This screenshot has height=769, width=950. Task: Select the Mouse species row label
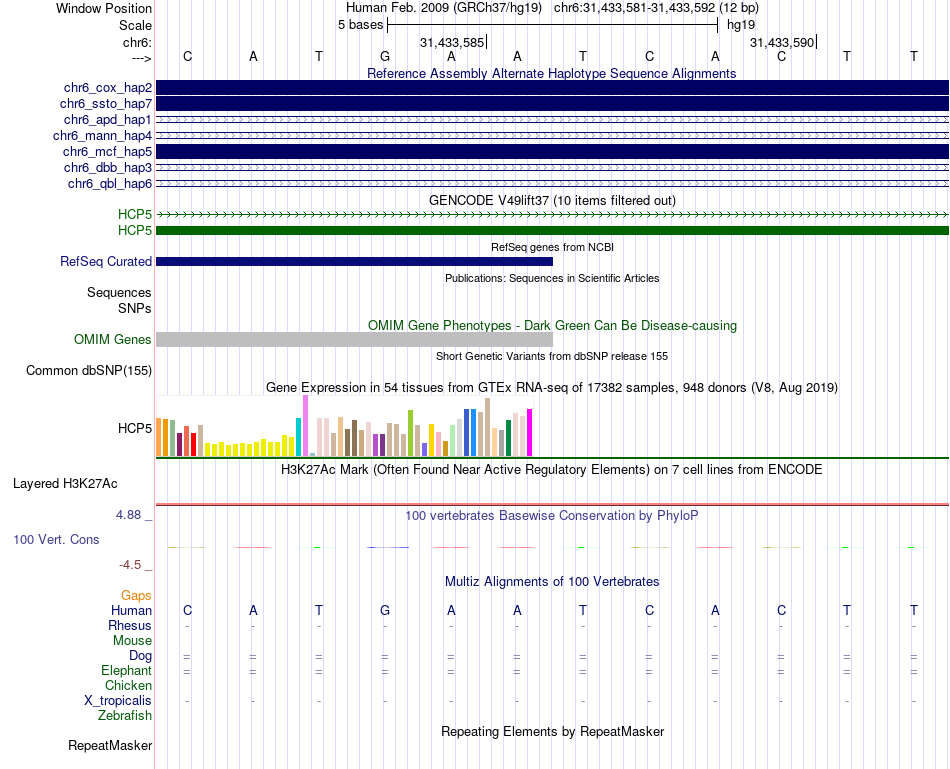click(132, 641)
